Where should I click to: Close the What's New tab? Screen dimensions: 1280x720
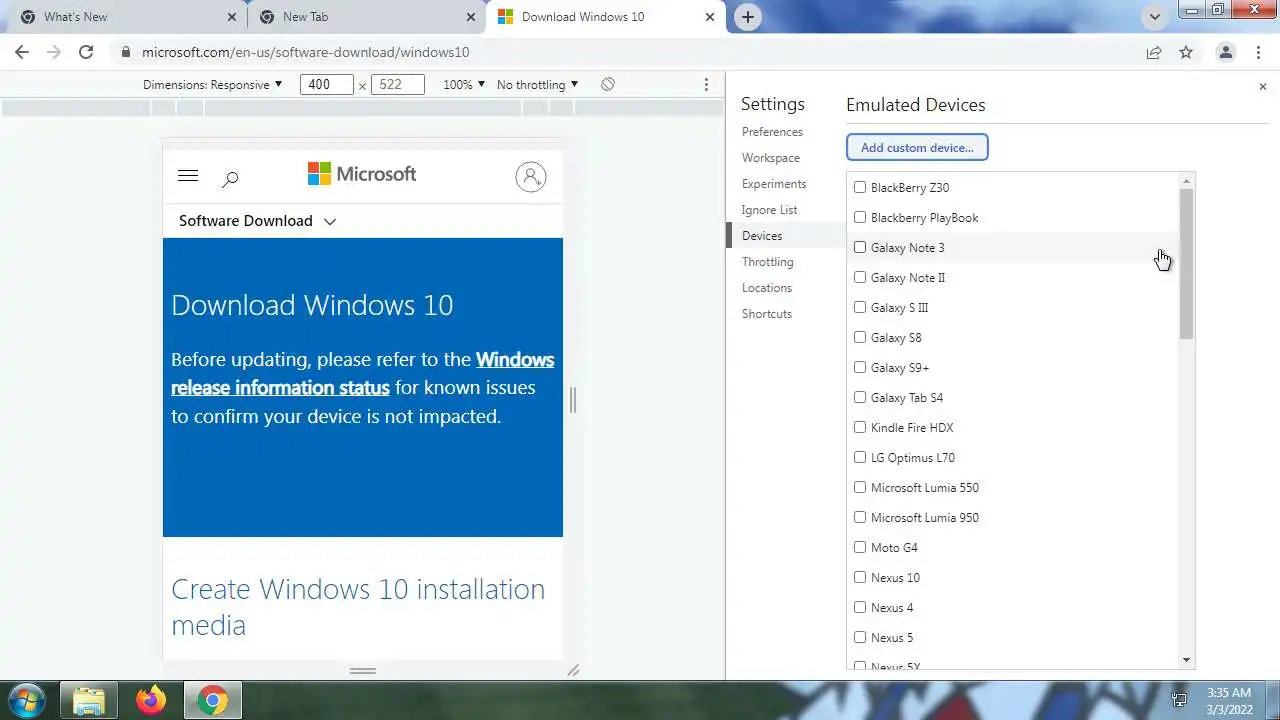click(232, 17)
